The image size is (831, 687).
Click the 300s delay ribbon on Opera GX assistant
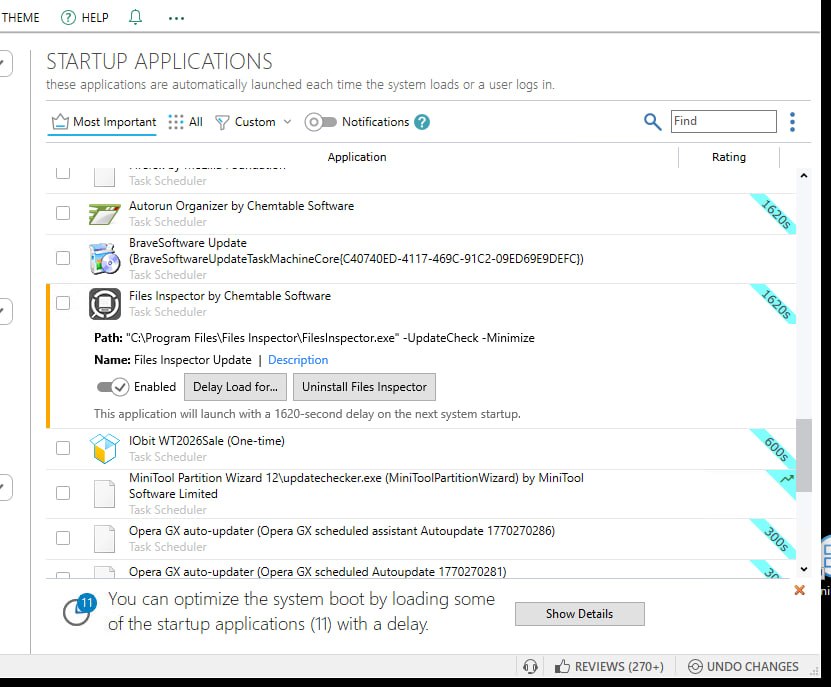[x=776, y=539]
